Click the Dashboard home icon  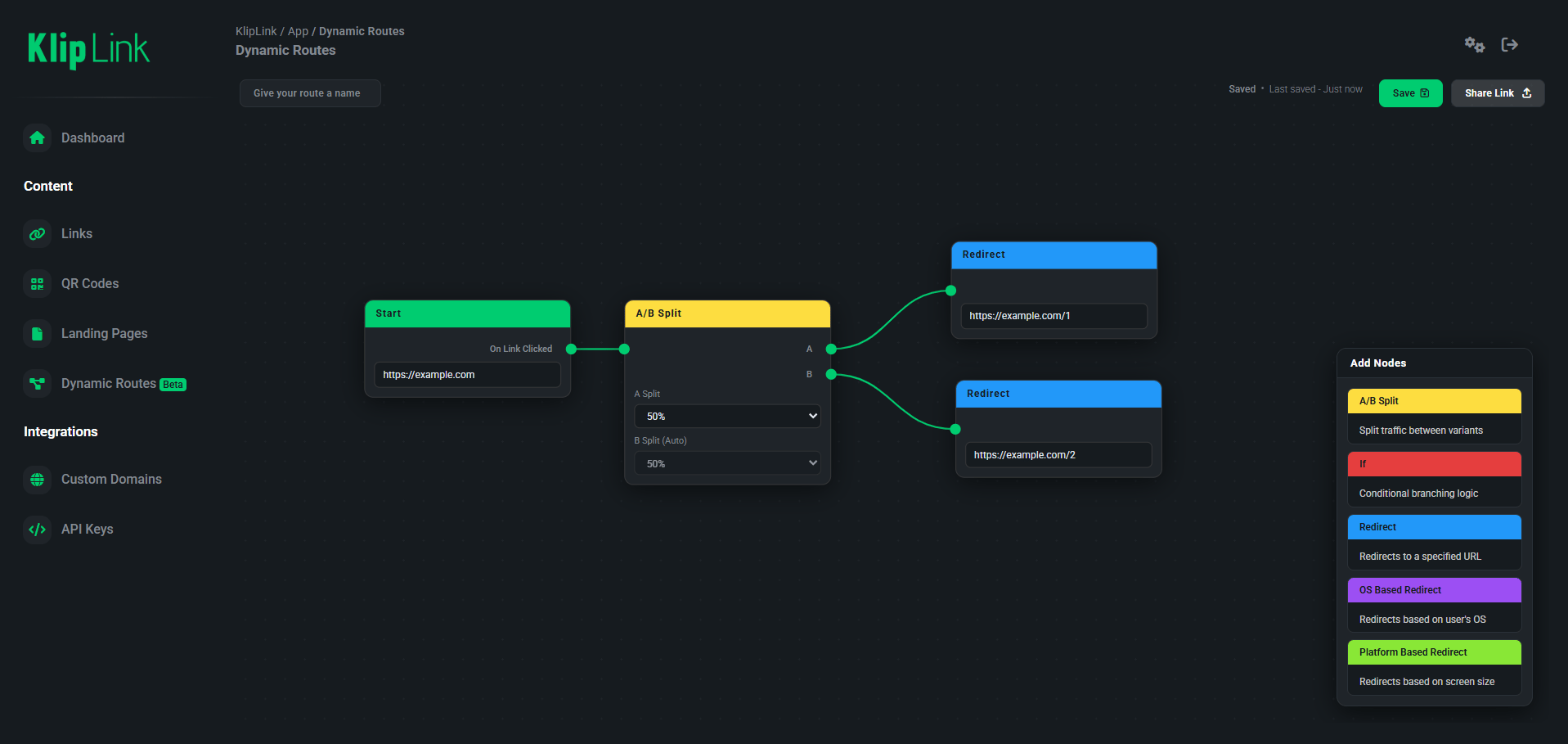(37, 138)
